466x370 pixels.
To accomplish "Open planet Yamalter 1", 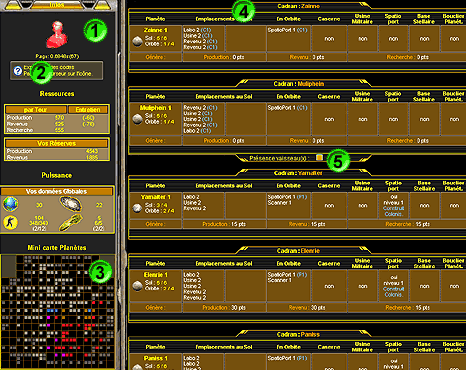I will click(156, 197).
